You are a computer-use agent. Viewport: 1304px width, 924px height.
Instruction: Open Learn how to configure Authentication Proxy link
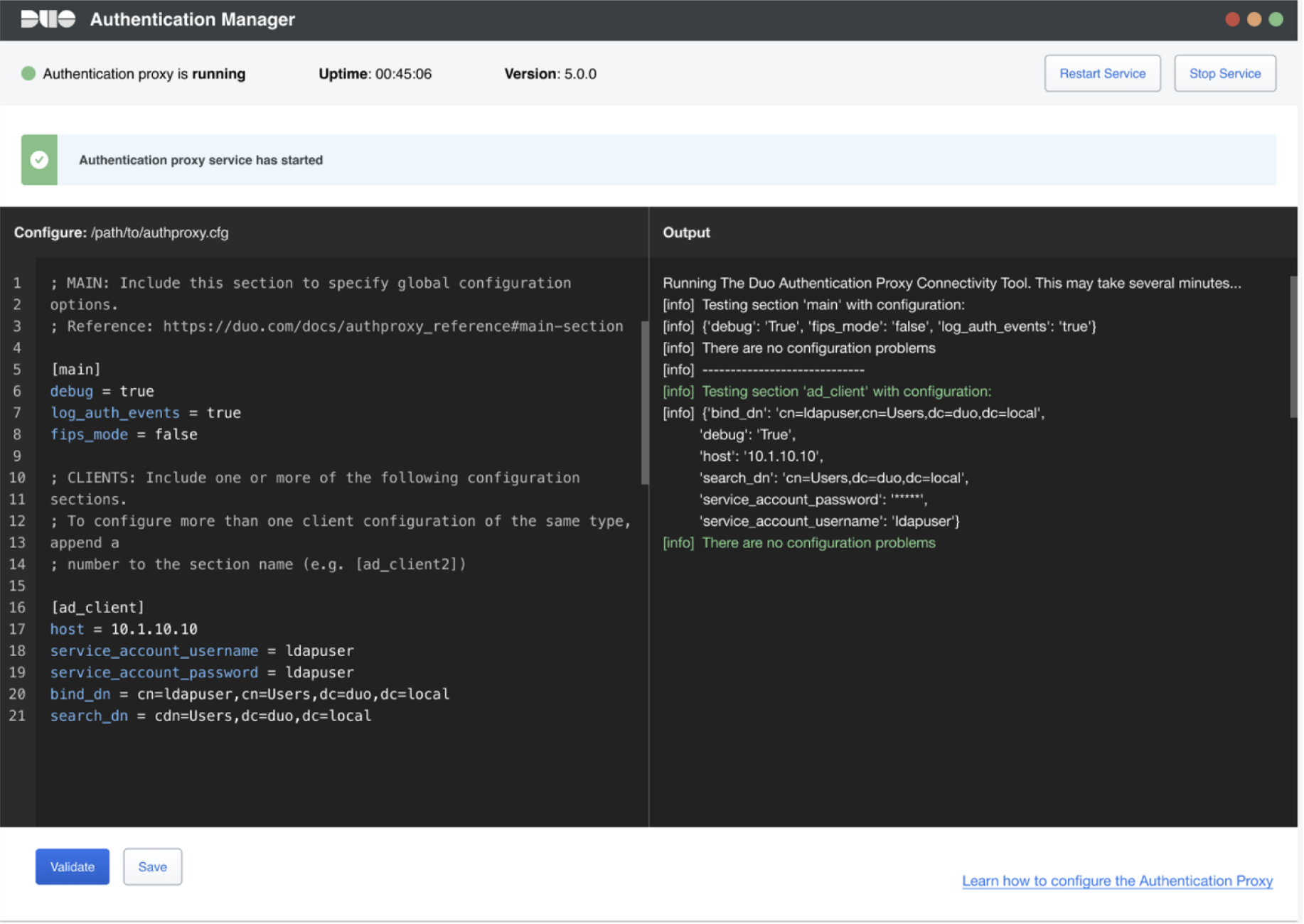(1117, 881)
